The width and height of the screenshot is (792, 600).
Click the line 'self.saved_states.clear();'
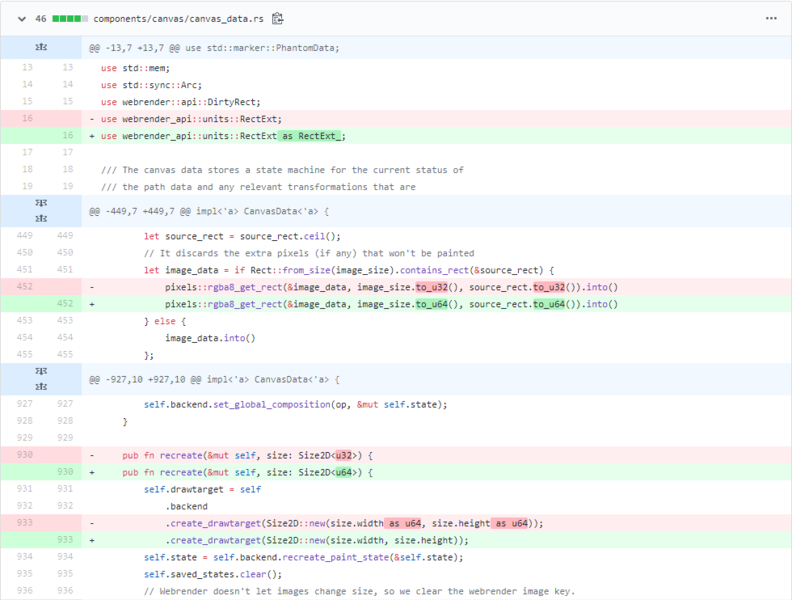(x=213, y=574)
